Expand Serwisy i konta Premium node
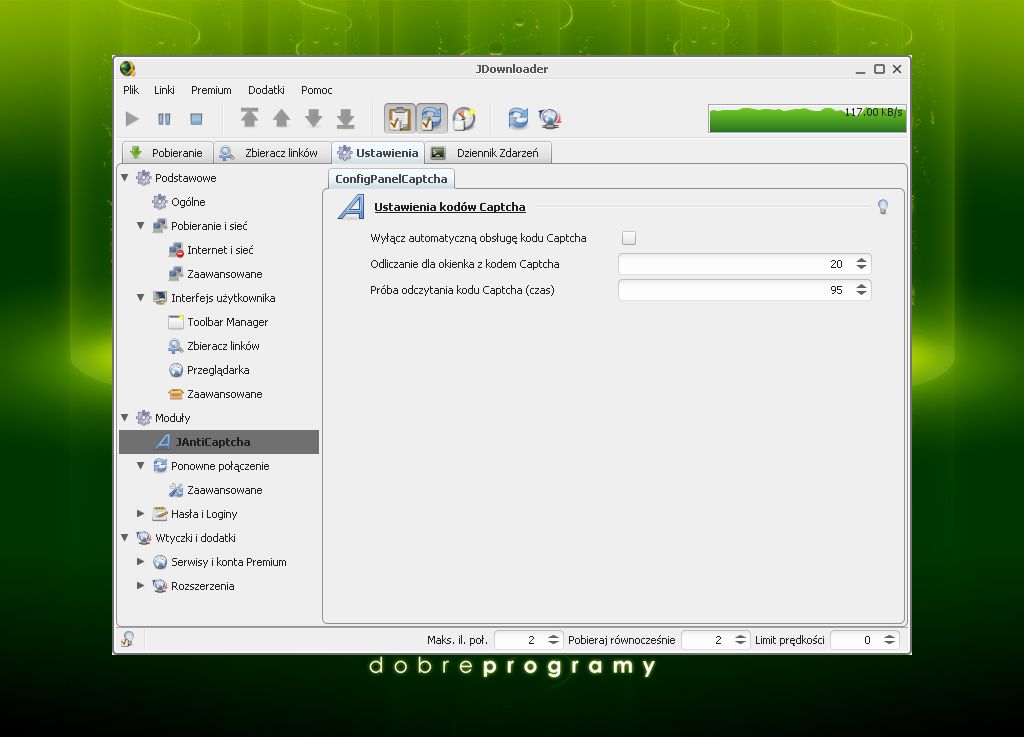1024x737 pixels. click(140, 561)
